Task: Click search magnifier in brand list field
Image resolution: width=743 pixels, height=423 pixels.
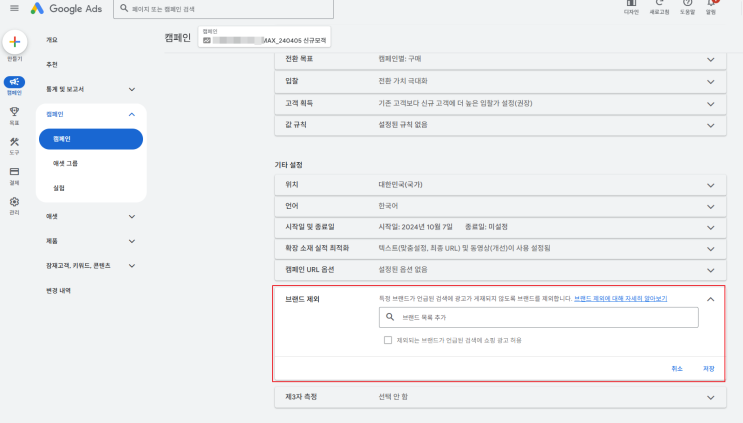Action: pos(390,317)
